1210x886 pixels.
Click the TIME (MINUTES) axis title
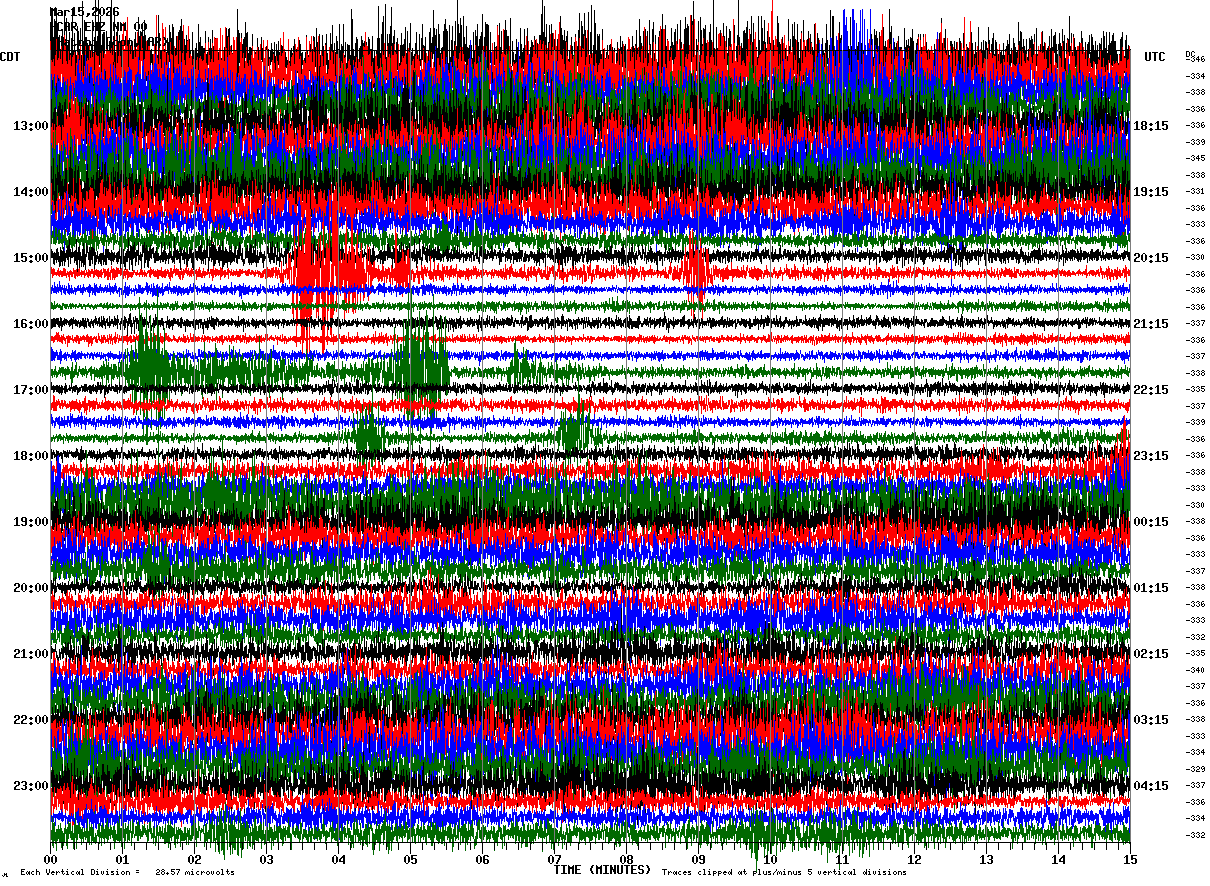coord(602,870)
